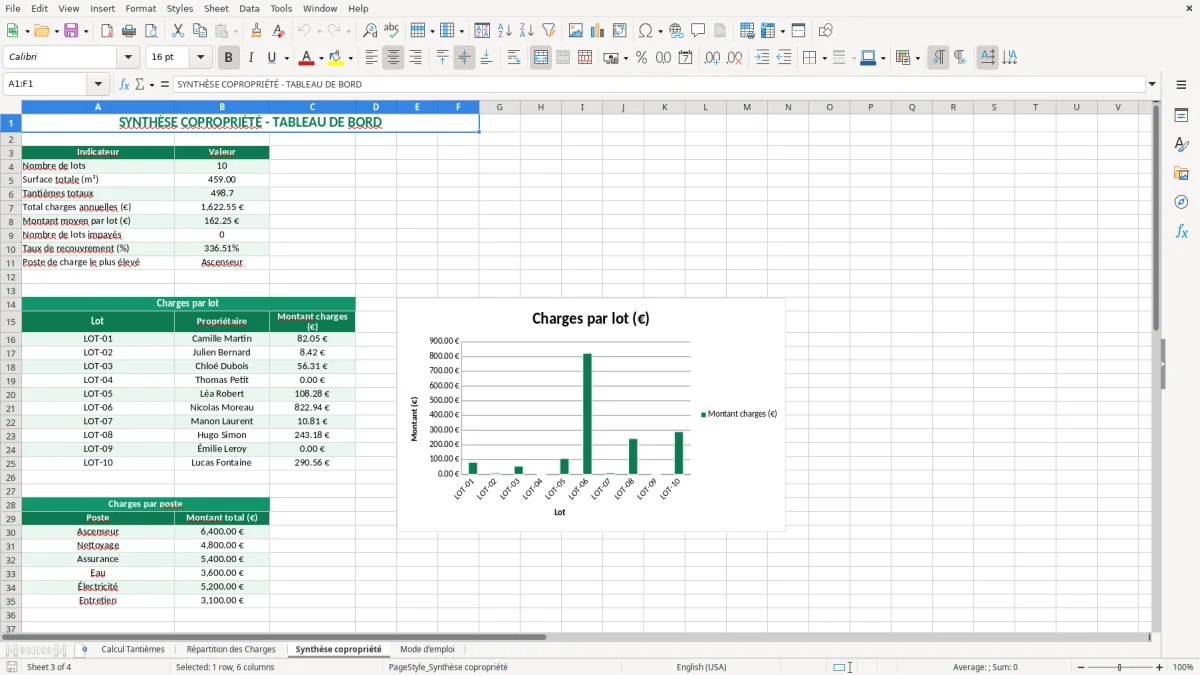The height and width of the screenshot is (675, 1200).
Task: Toggle Merge and Center Cells
Action: click(x=541, y=58)
